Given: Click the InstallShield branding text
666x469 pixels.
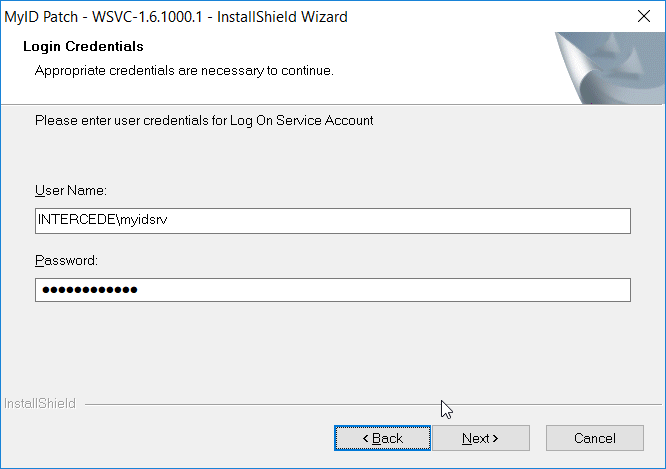Looking at the screenshot, I should coord(40,403).
